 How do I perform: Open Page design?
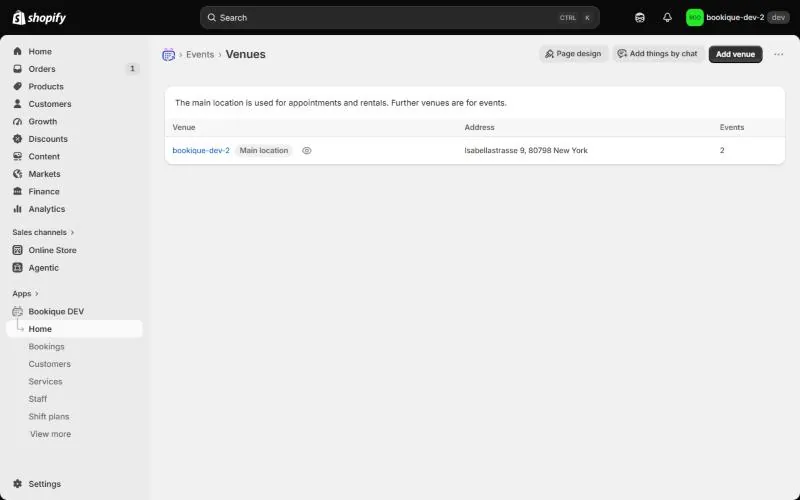[573, 54]
